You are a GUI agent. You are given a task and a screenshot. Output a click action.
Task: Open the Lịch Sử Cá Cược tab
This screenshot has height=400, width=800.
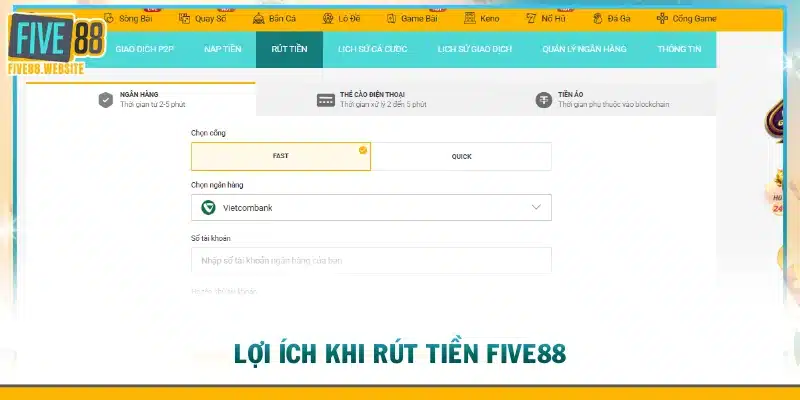[x=372, y=49]
